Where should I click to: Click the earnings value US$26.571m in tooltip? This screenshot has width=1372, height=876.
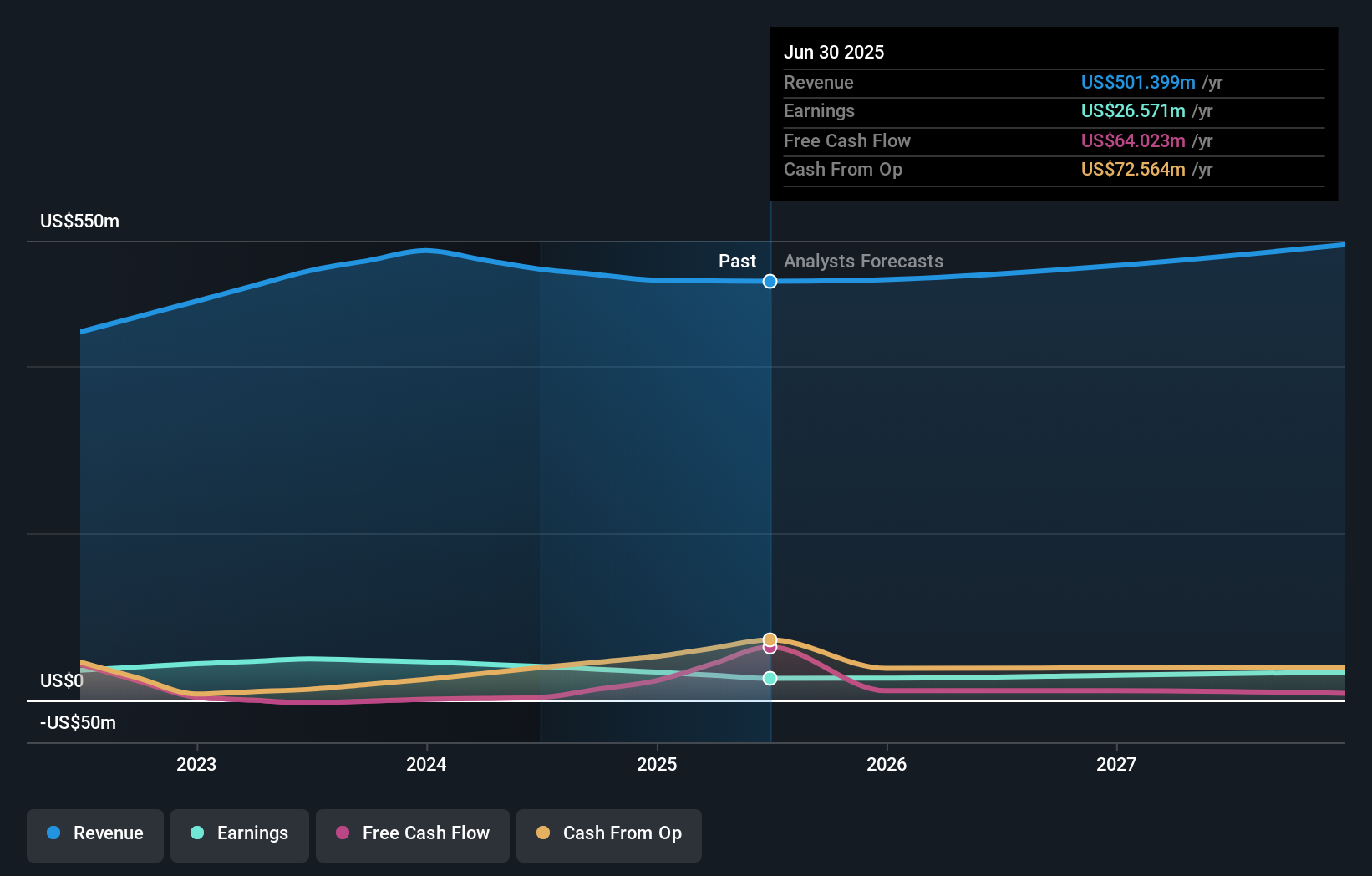click(1133, 110)
